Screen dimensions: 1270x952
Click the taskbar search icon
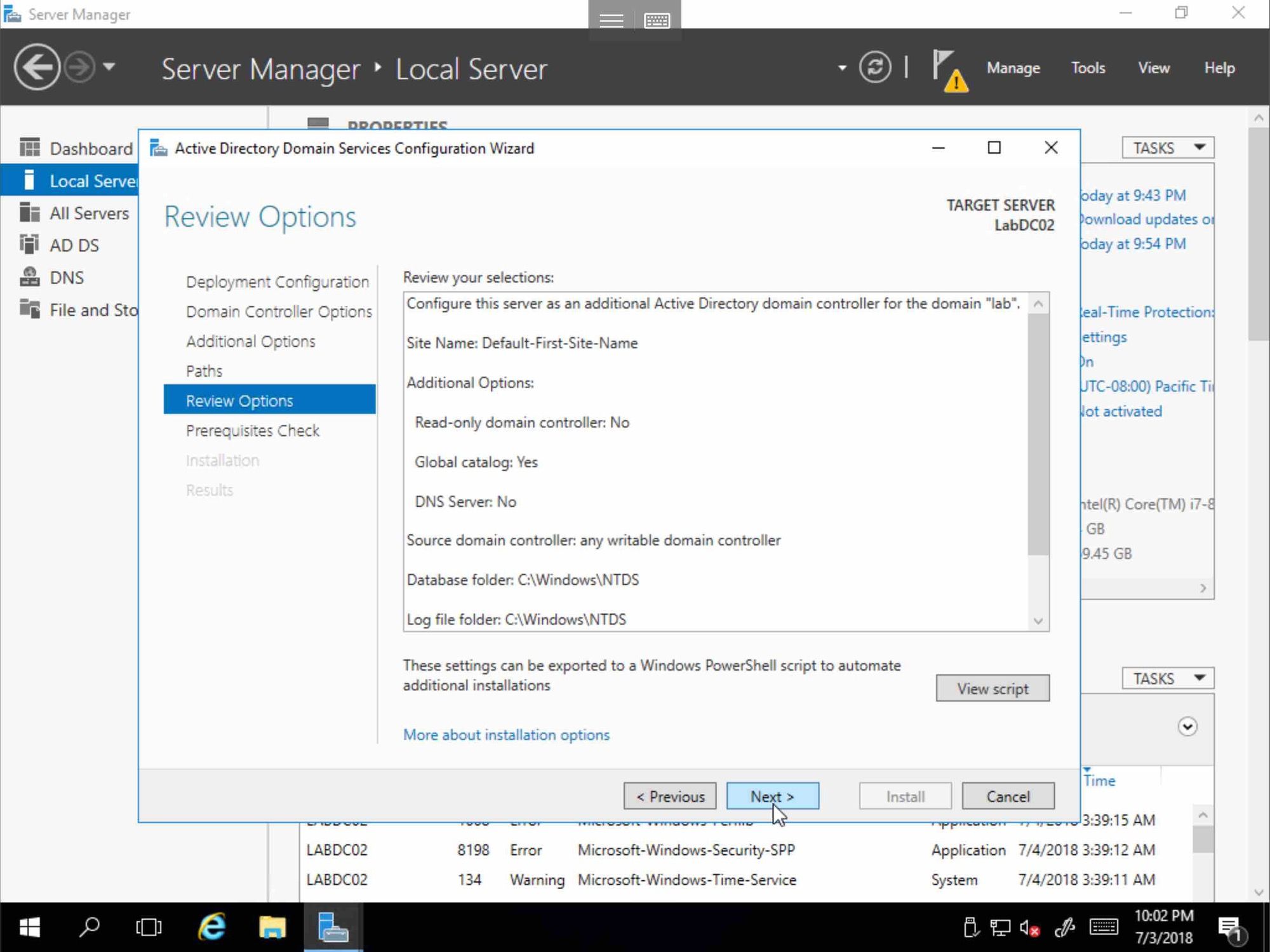(x=90, y=928)
